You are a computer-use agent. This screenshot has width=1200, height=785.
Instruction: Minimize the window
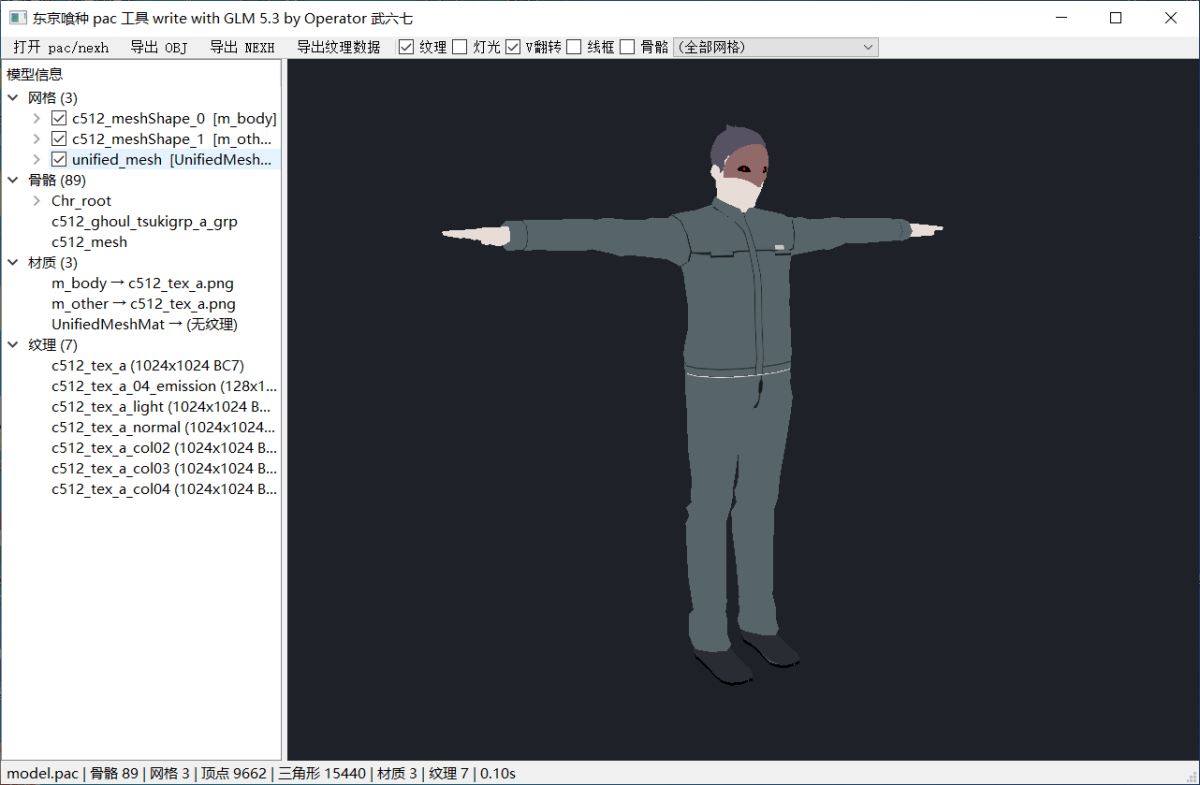pos(1062,18)
